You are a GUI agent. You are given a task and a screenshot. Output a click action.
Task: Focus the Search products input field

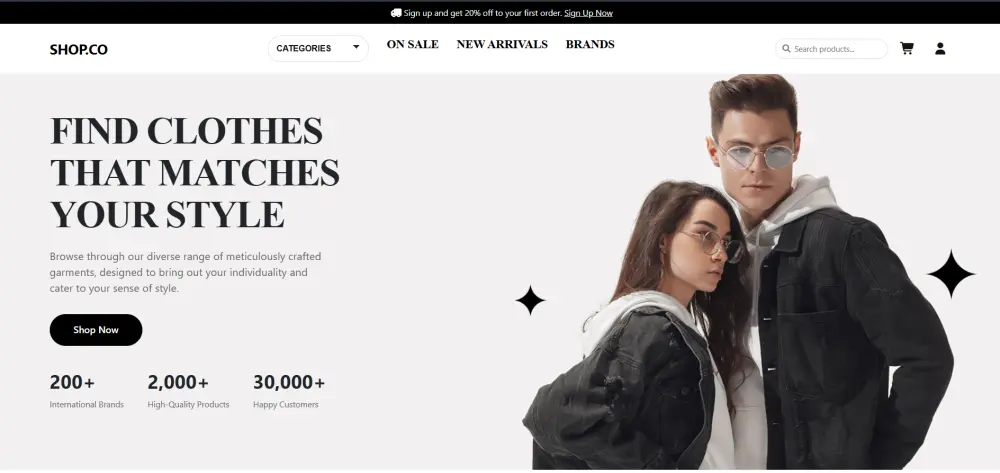coord(831,48)
